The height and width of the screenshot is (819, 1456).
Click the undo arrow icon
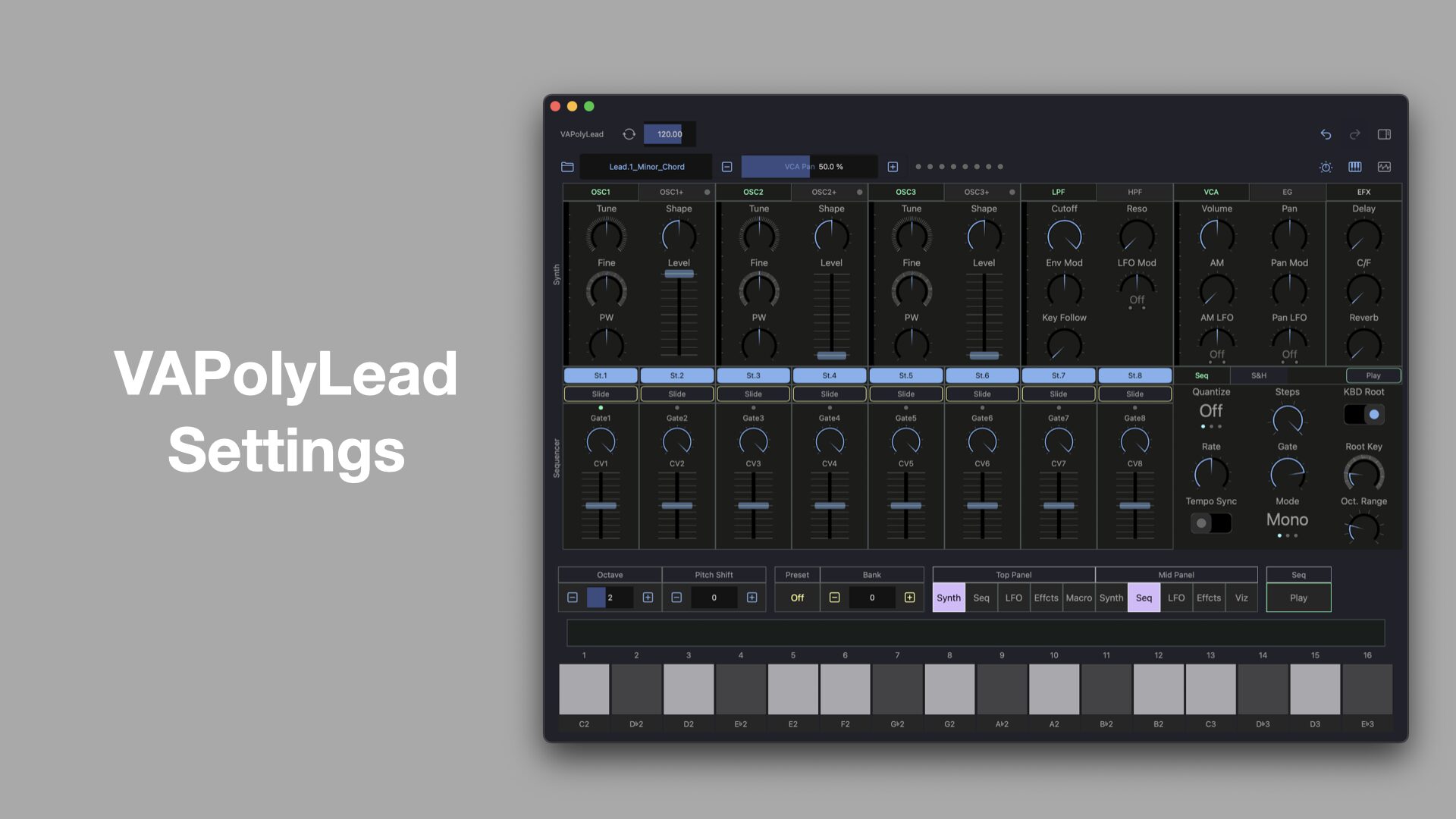tap(1326, 134)
